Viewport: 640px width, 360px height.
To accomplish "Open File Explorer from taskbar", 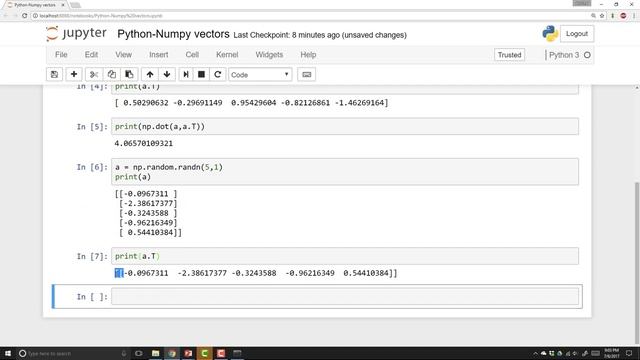I will click(156, 353).
